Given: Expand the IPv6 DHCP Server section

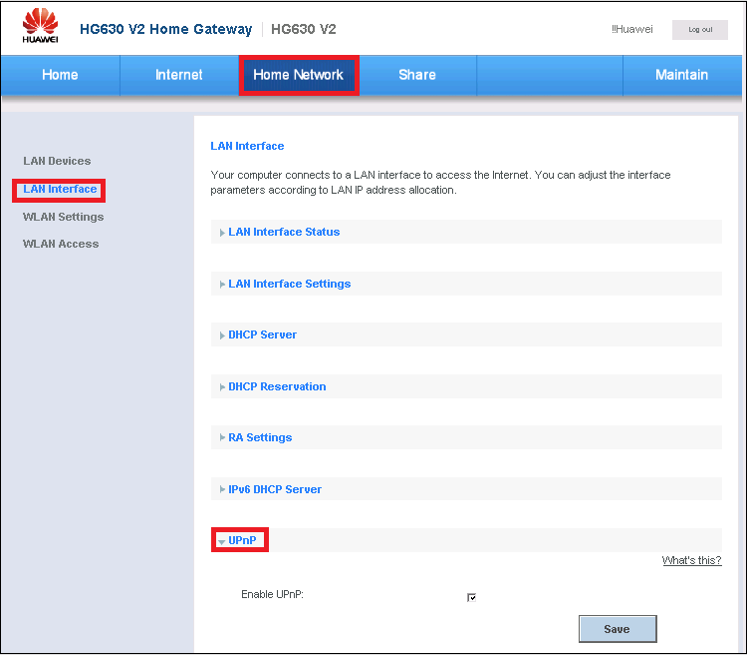Looking at the screenshot, I should (x=275, y=490).
